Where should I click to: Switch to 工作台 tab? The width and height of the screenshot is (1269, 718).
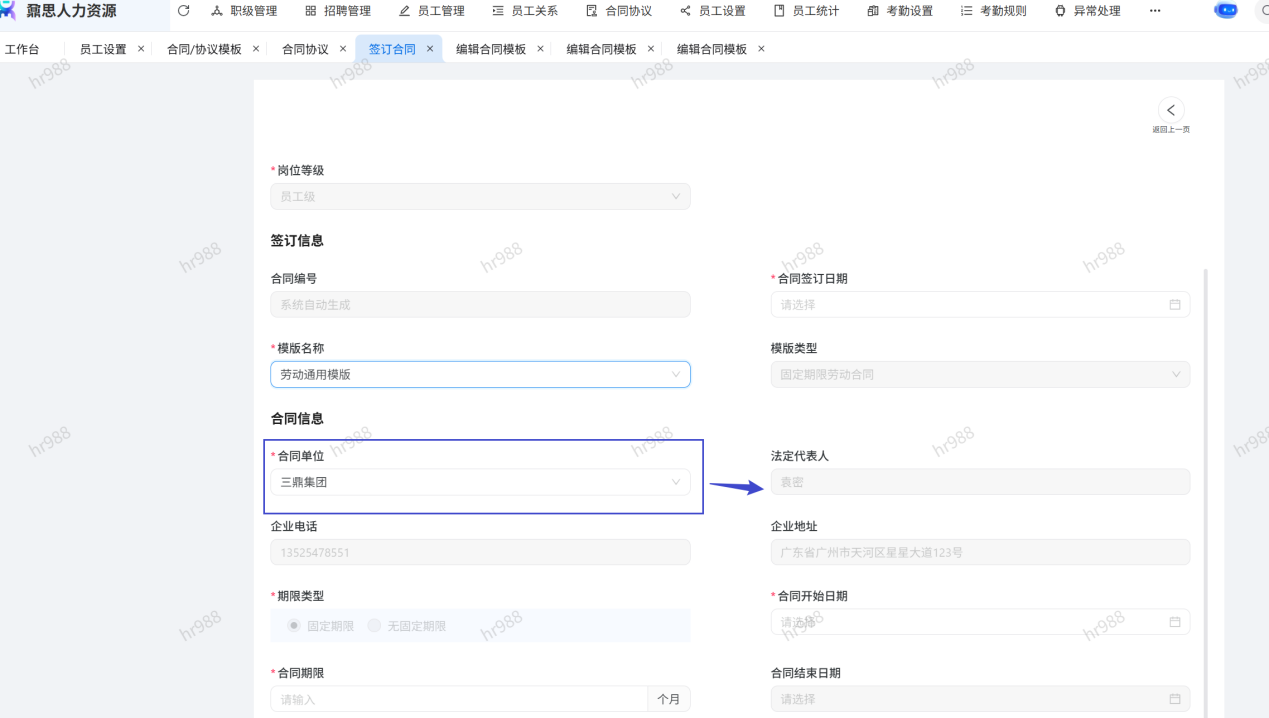point(22,49)
